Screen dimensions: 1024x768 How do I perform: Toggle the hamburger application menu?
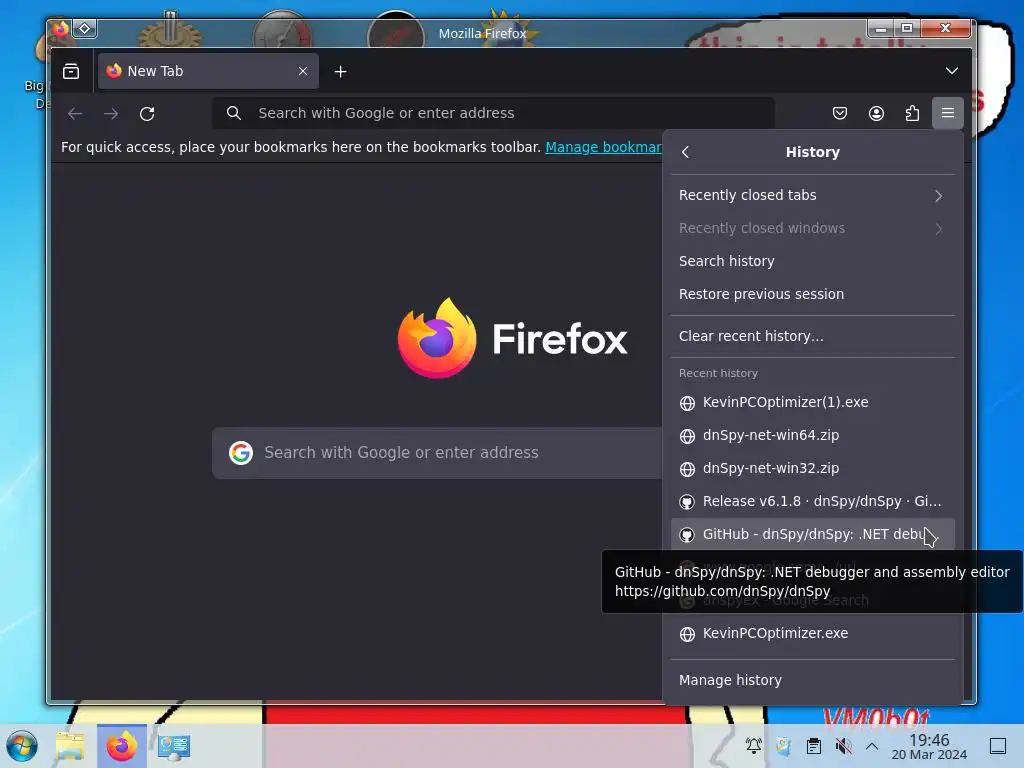[x=948, y=114]
